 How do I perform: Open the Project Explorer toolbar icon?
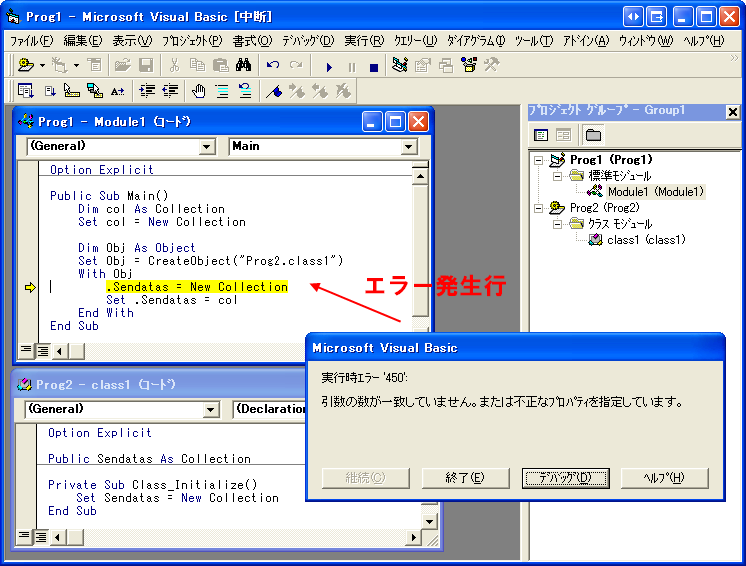[x=399, y=65]
